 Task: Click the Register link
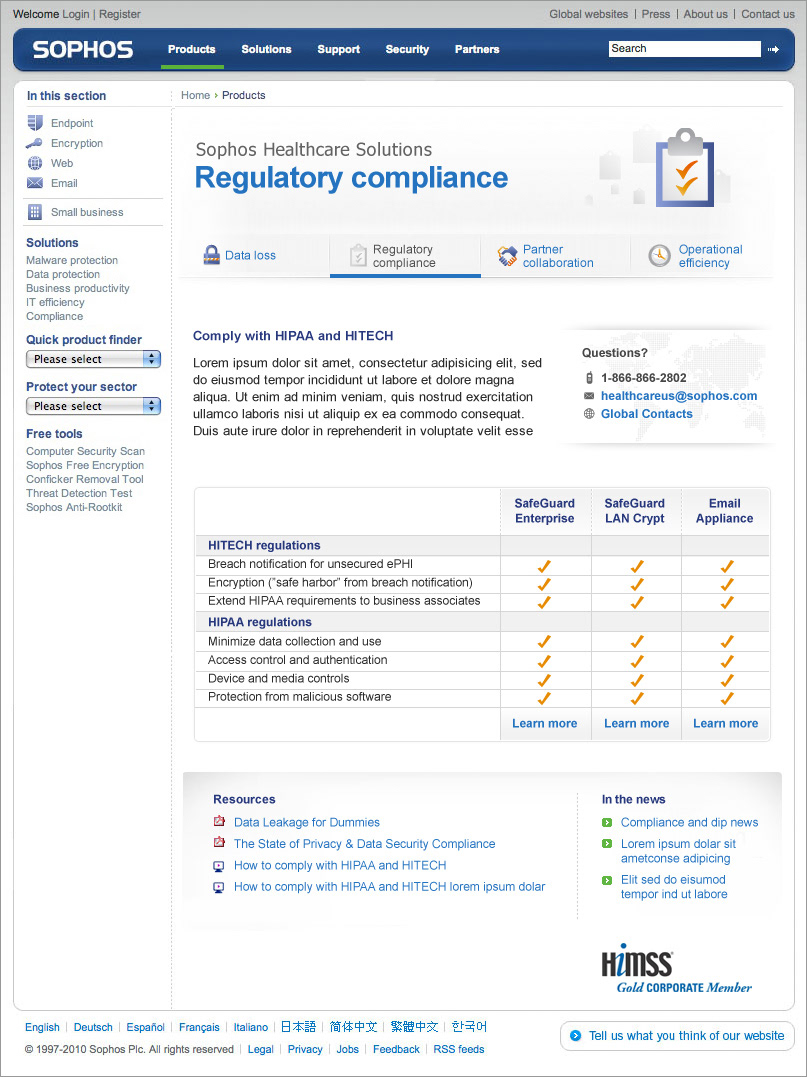(x=120, y=14)
